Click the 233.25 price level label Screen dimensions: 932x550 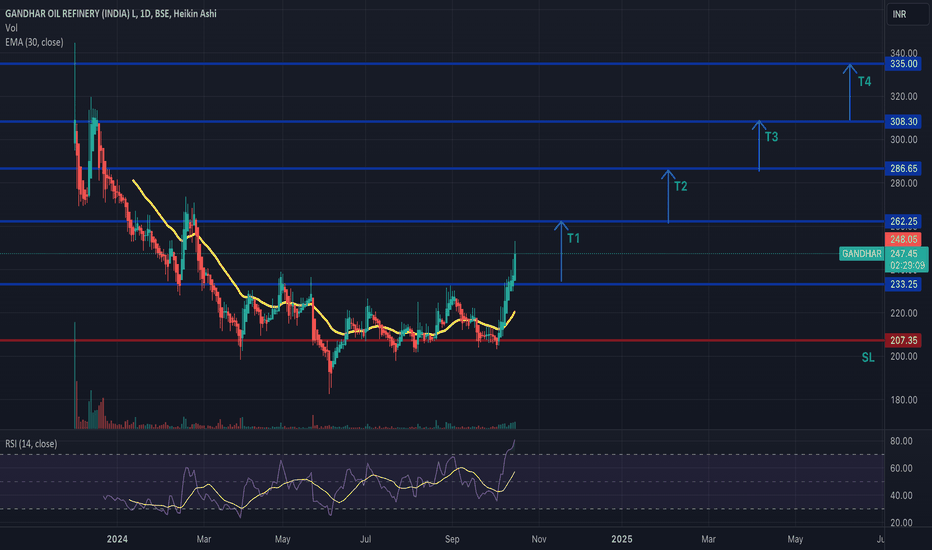coord(903,284)
